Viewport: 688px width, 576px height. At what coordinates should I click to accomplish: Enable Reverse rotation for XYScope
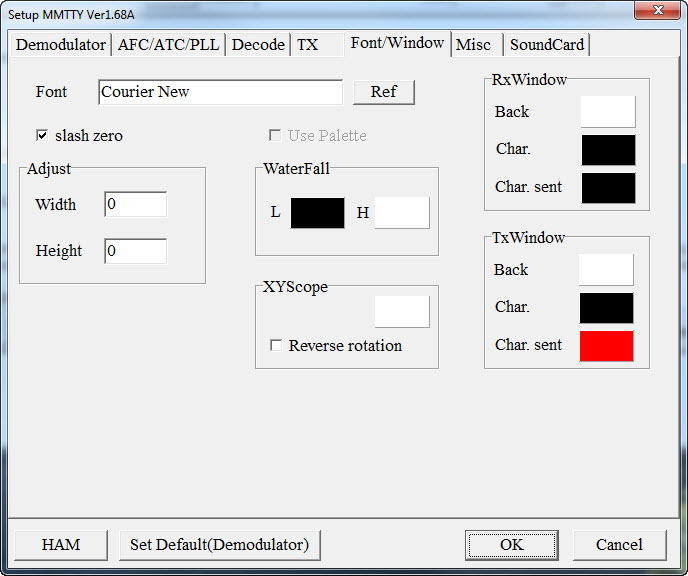[276, 346]
